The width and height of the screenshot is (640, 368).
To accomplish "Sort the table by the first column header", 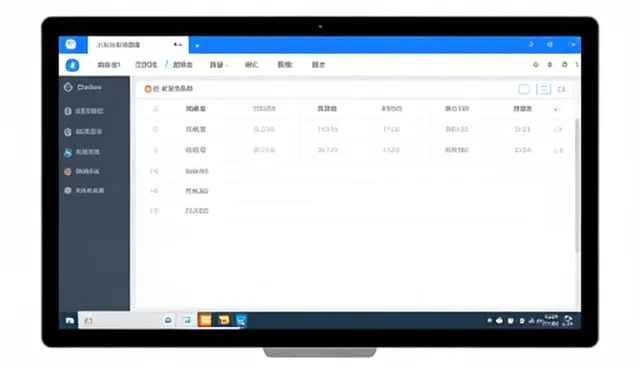I will coord(196,109).
